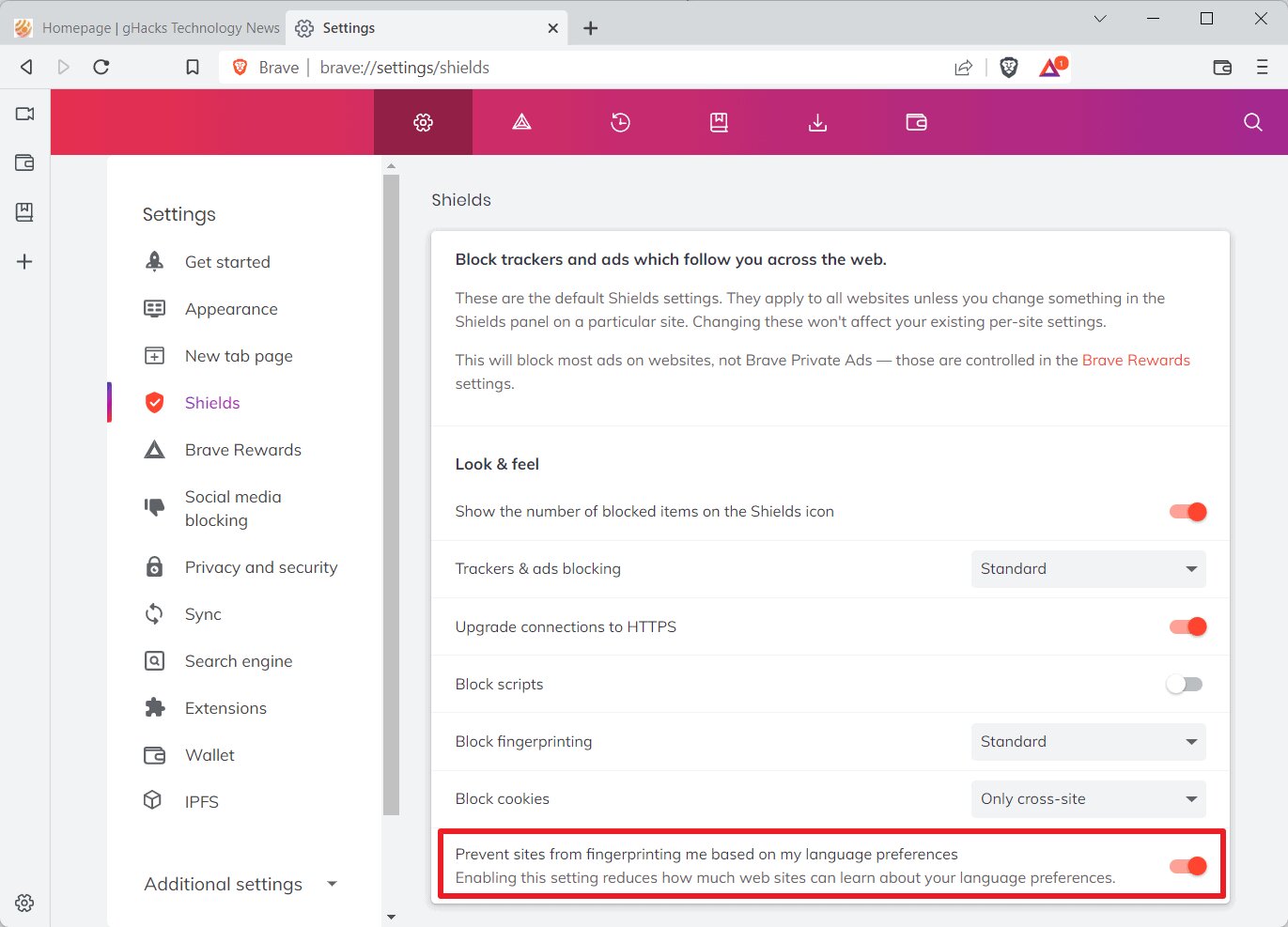Open History clock in the pink header

coord(620,122)
